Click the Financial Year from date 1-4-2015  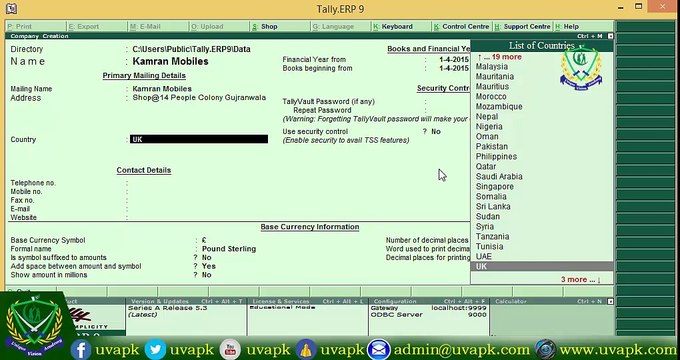(x=454, y=59)
